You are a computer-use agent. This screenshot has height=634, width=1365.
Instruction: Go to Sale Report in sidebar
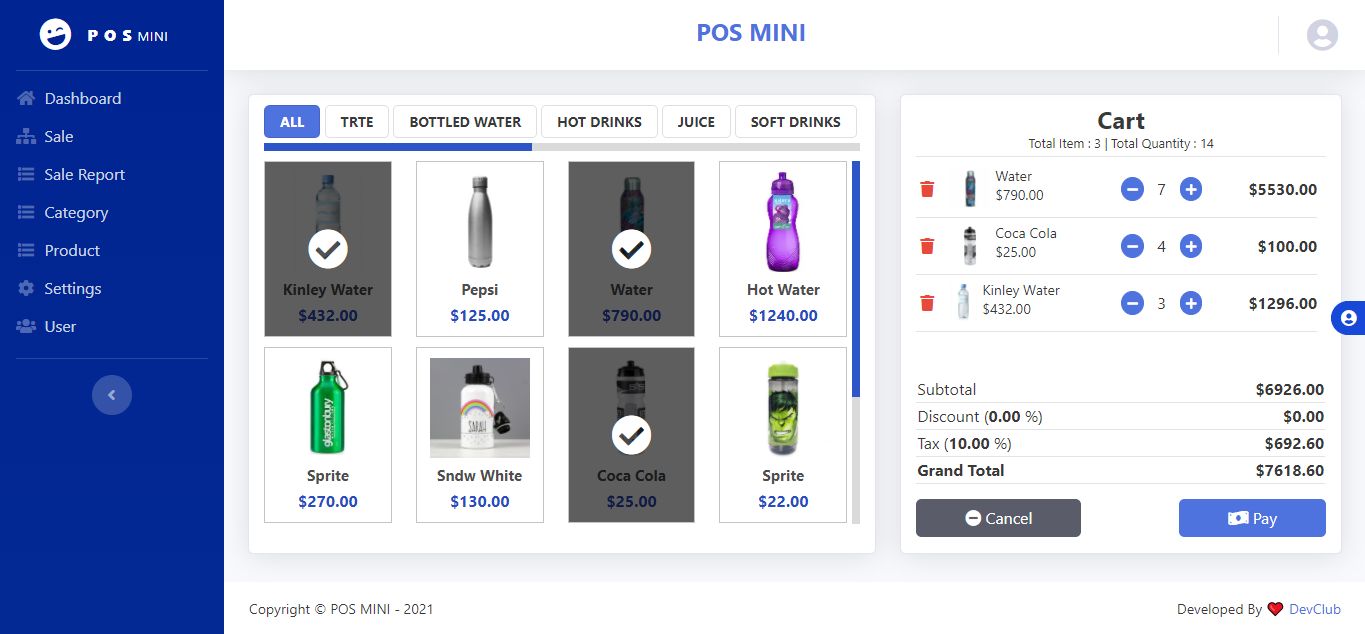pos(84,175)
